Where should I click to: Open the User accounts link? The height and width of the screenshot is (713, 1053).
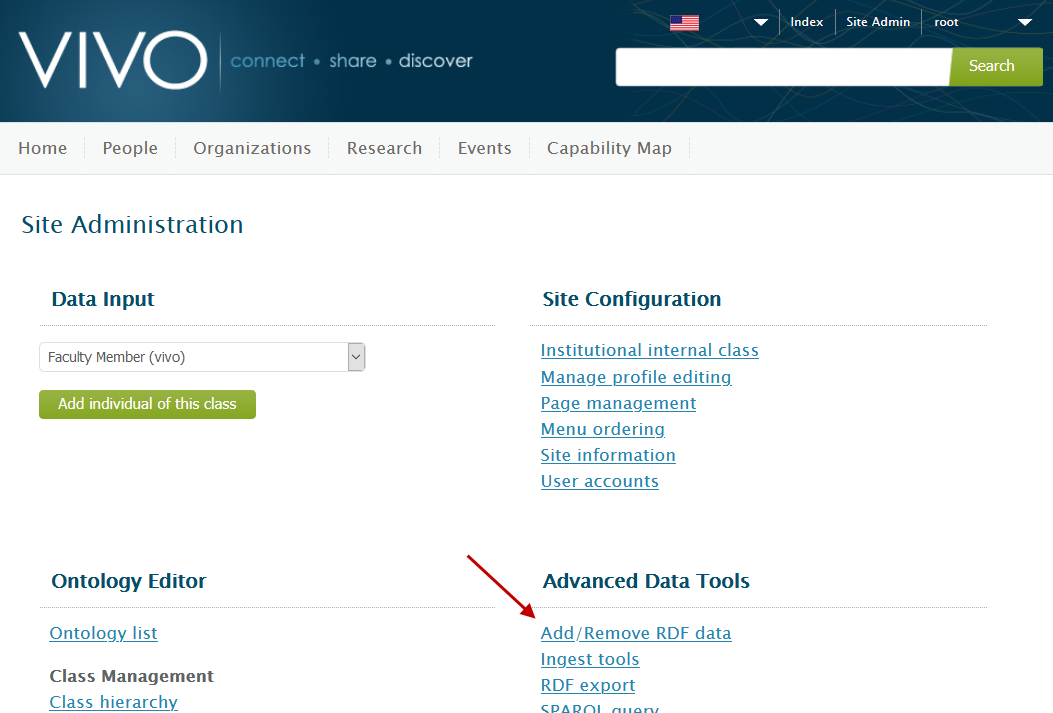tap(600, 481)
